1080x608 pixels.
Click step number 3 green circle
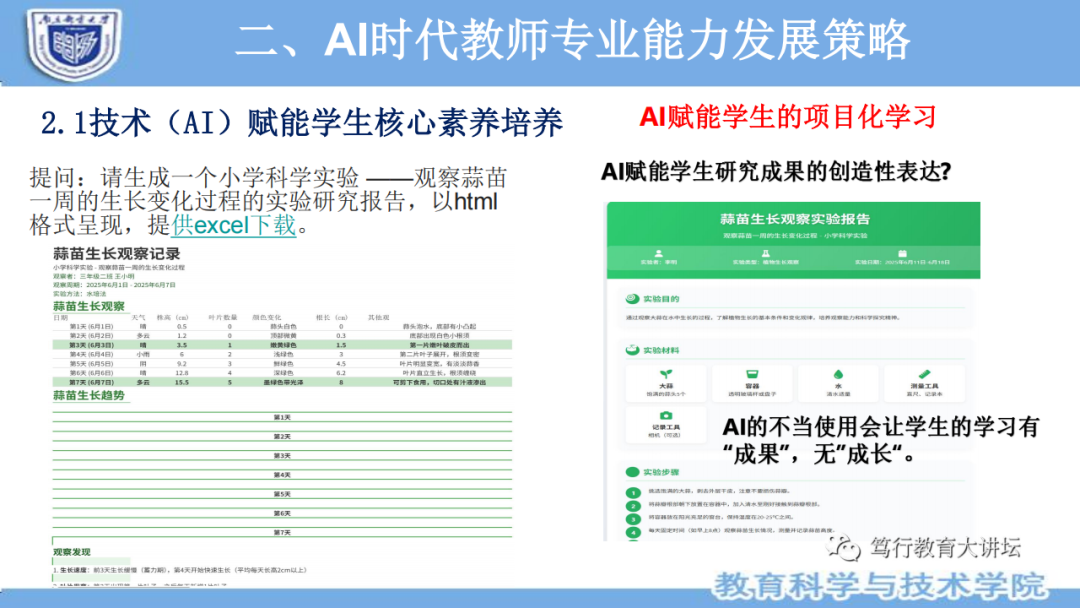click(x=633, y=519)
